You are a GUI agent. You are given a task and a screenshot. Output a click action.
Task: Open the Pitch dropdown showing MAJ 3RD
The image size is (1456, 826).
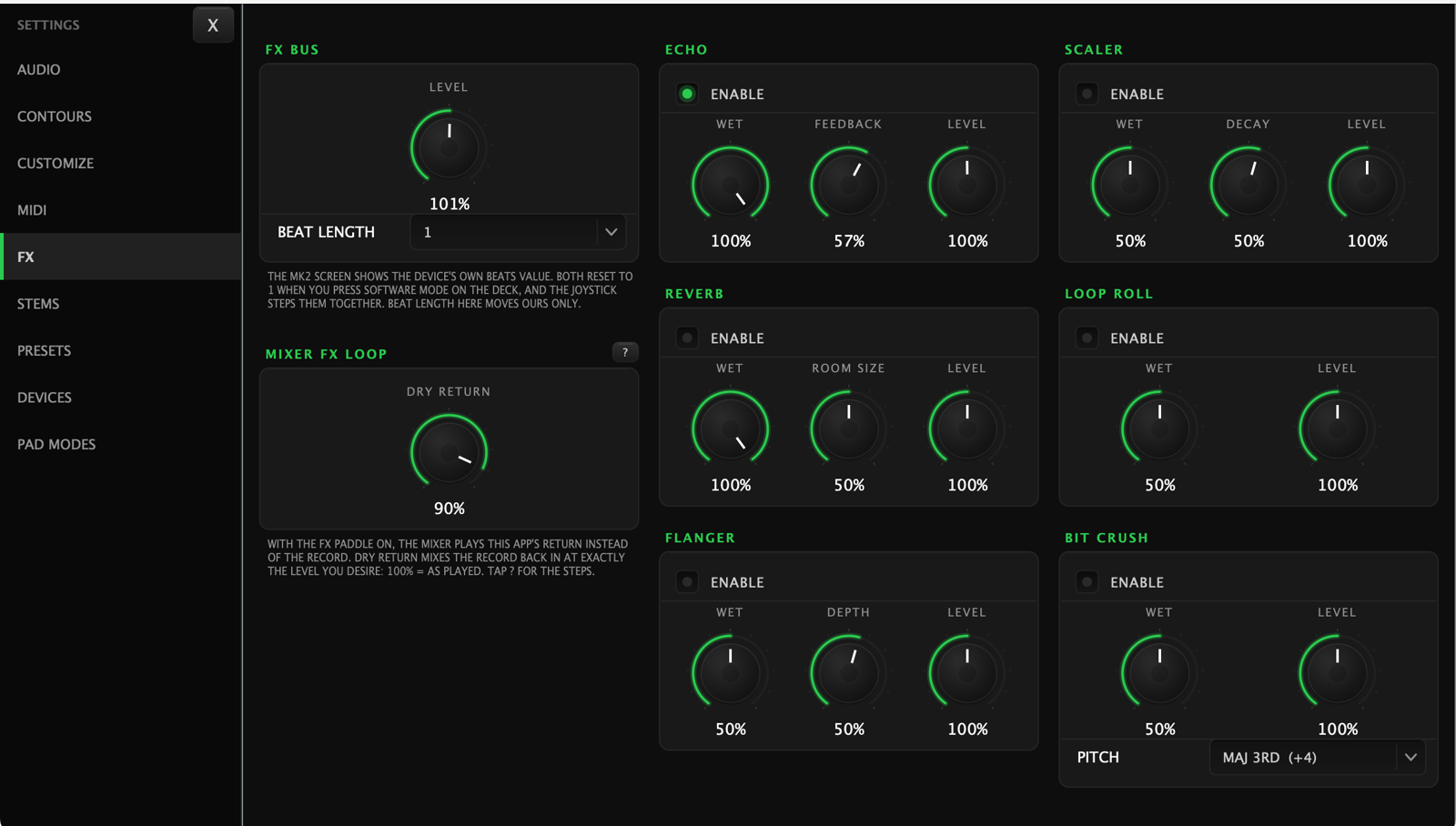1317,757
